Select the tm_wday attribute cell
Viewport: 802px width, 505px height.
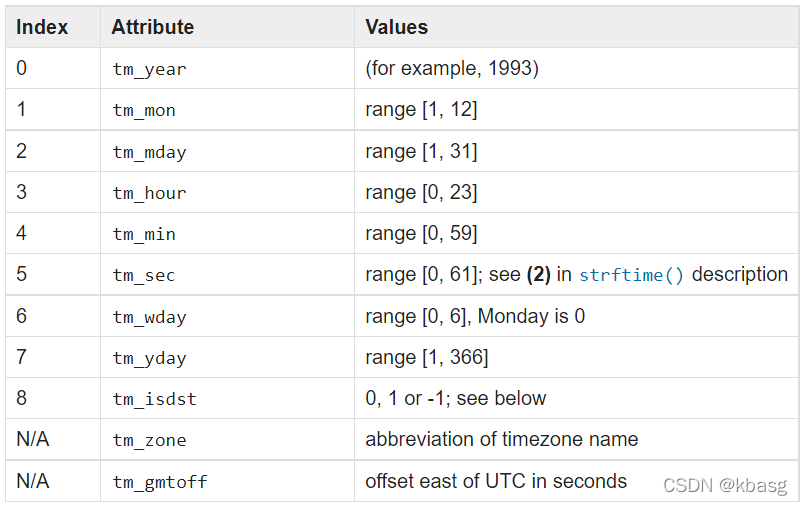(x=149, y=317)
